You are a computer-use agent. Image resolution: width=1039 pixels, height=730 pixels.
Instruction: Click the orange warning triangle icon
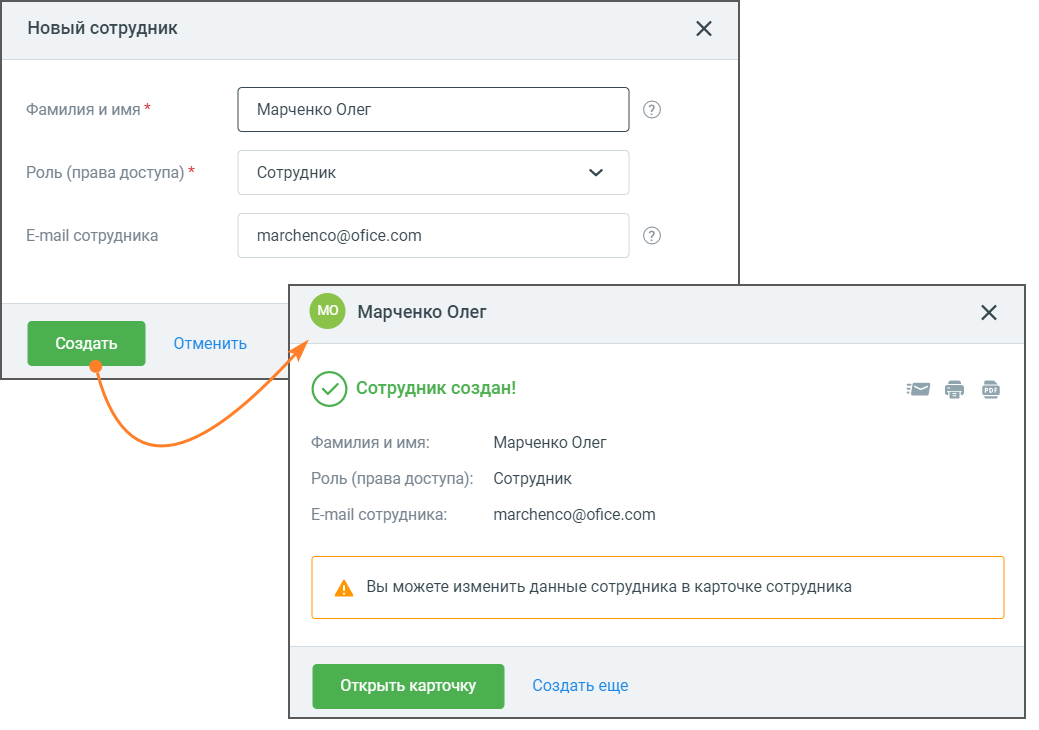(343, 588)
